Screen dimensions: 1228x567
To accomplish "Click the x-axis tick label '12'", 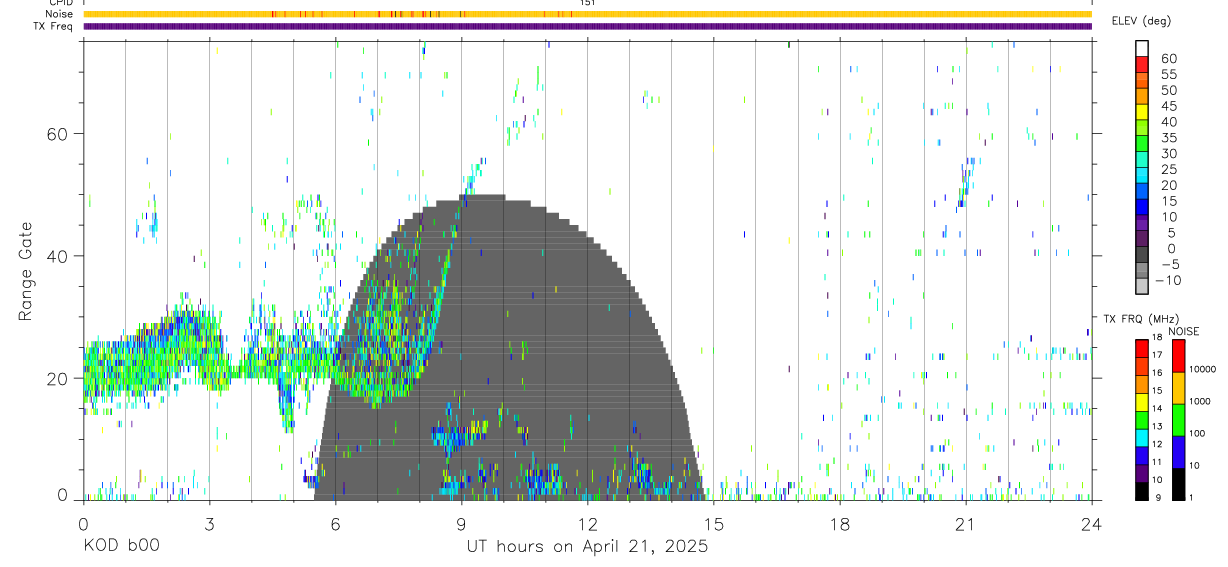I will (x=587, y=524).
